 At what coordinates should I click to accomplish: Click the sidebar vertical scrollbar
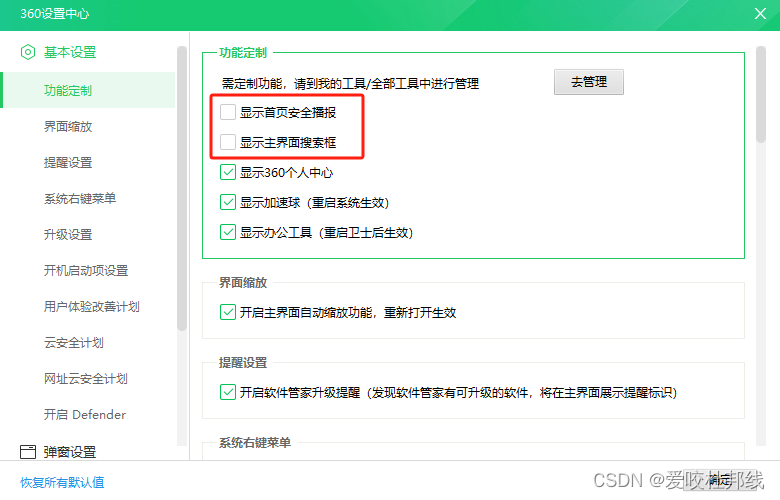pyautogui.click(x=182, y=188)
